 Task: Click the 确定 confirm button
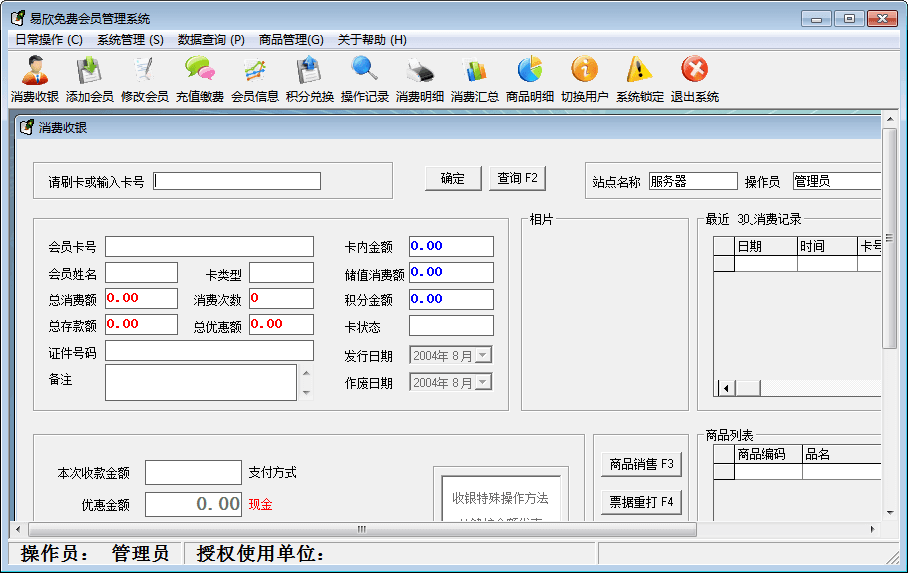pos(452,178)
